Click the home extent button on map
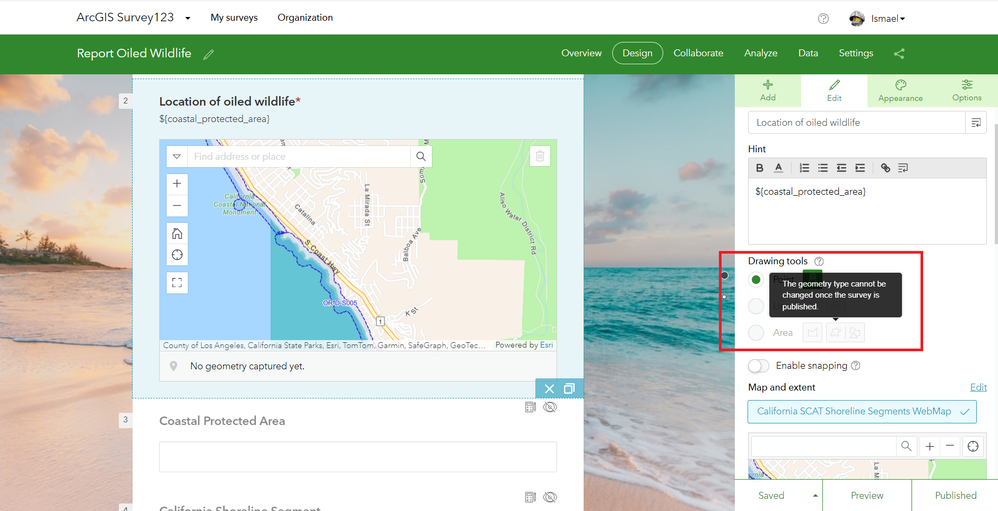Viewport: 998px width, 511px height. click(177, 233)
